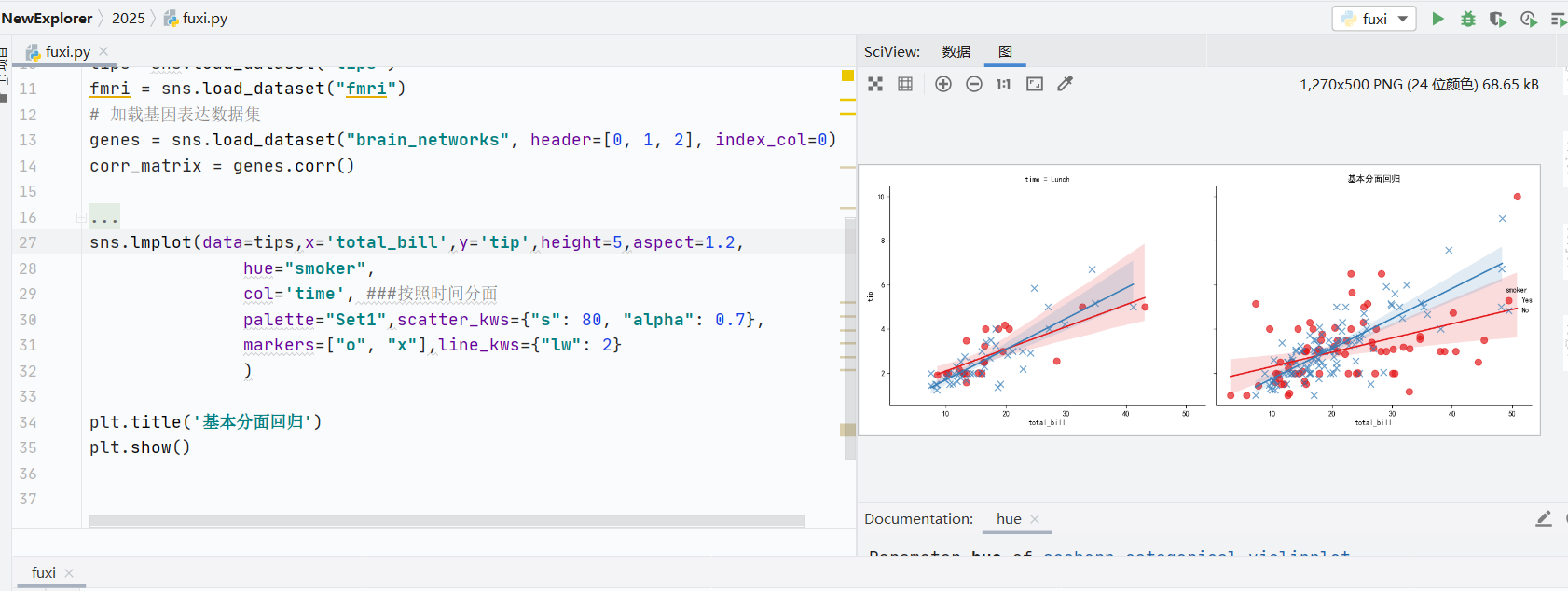
Task: Click the 'time = Lunch' subplot title
Action: 1047,179
